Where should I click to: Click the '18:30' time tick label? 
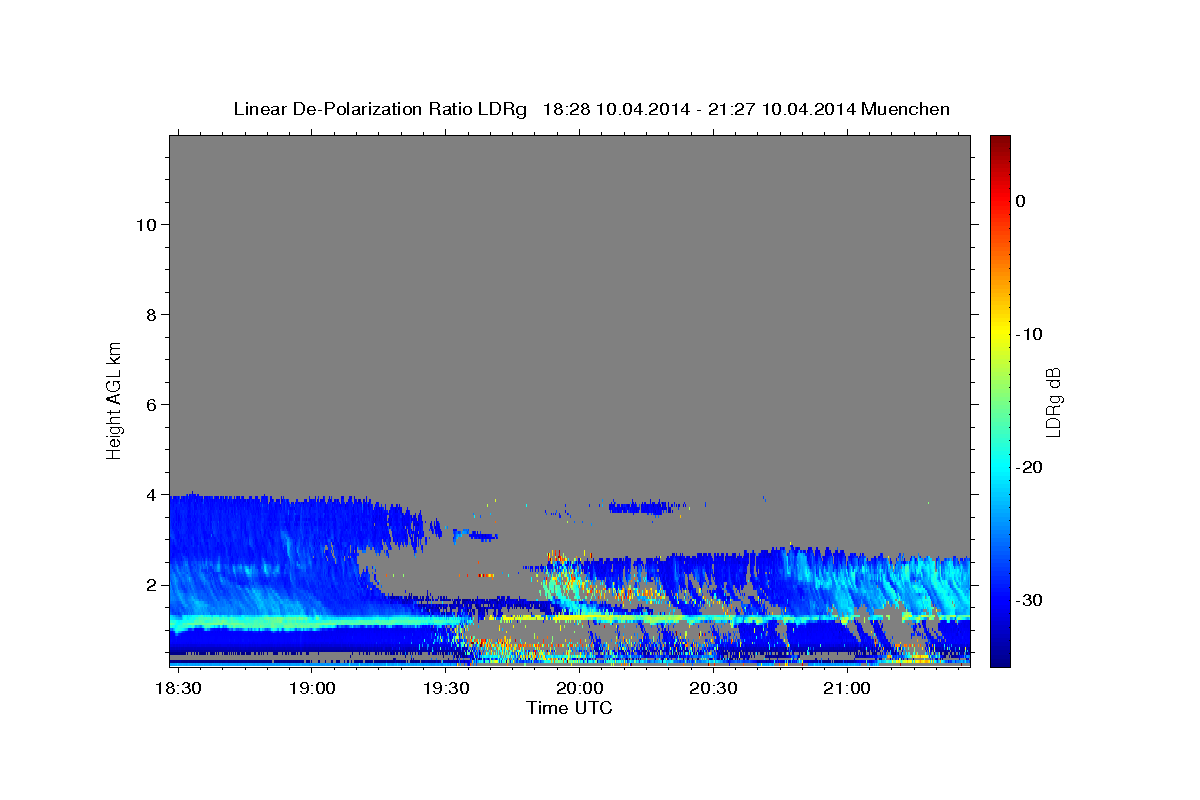[180, 689]
